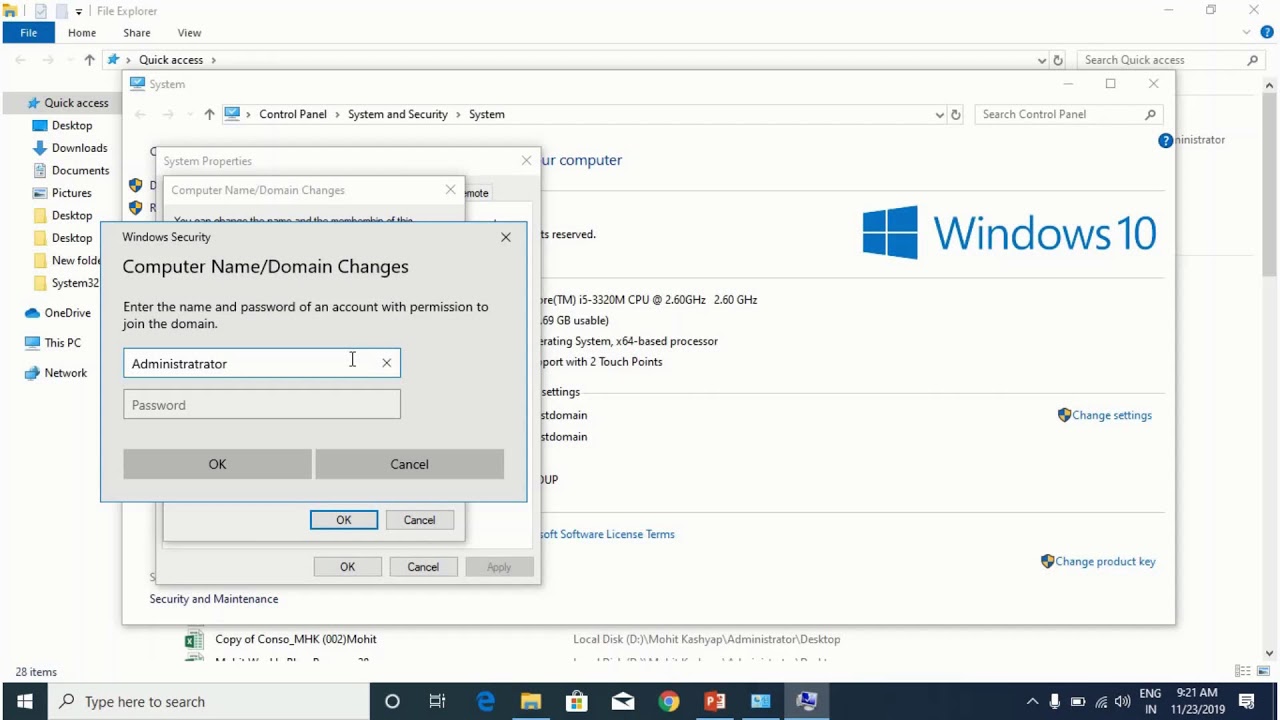Expand File Explorer address bar history dropdown
Screen dimensions: 1280x720
(x=1041, y=60)
